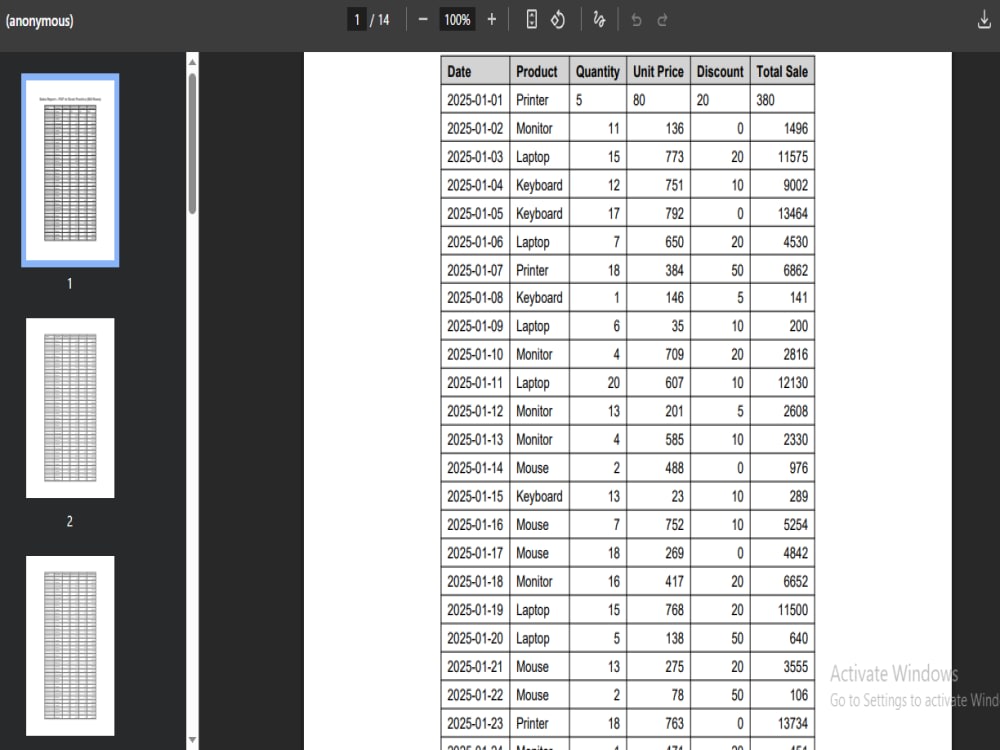
Task: Click total sale 976 cell
Action: point(782,468)
